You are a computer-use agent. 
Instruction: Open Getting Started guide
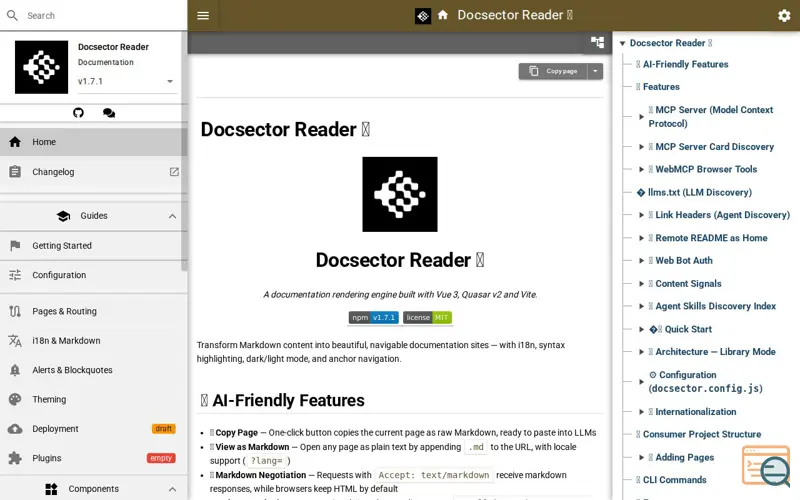click(x=93, y=245)
